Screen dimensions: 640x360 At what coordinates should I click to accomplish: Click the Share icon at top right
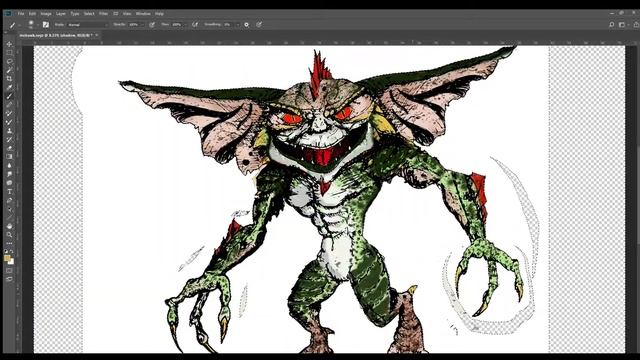coord(636,24)
